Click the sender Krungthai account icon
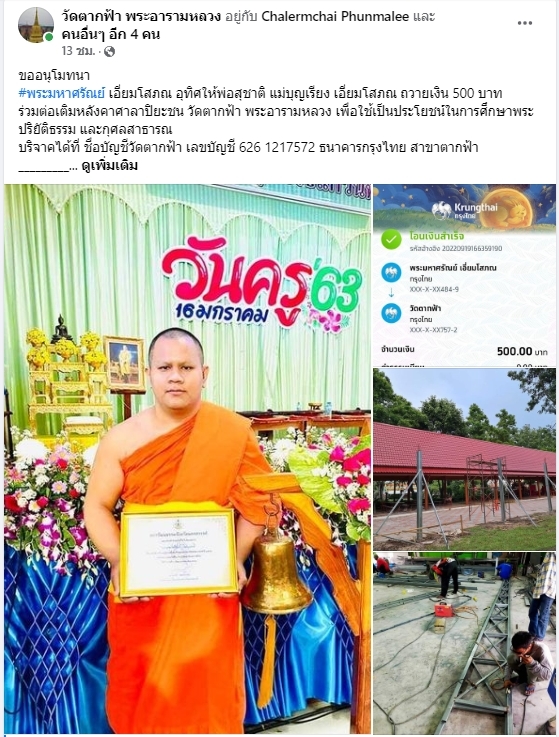Image resolution: width=559 pixels, height=737 pixels. click(391, 272)
